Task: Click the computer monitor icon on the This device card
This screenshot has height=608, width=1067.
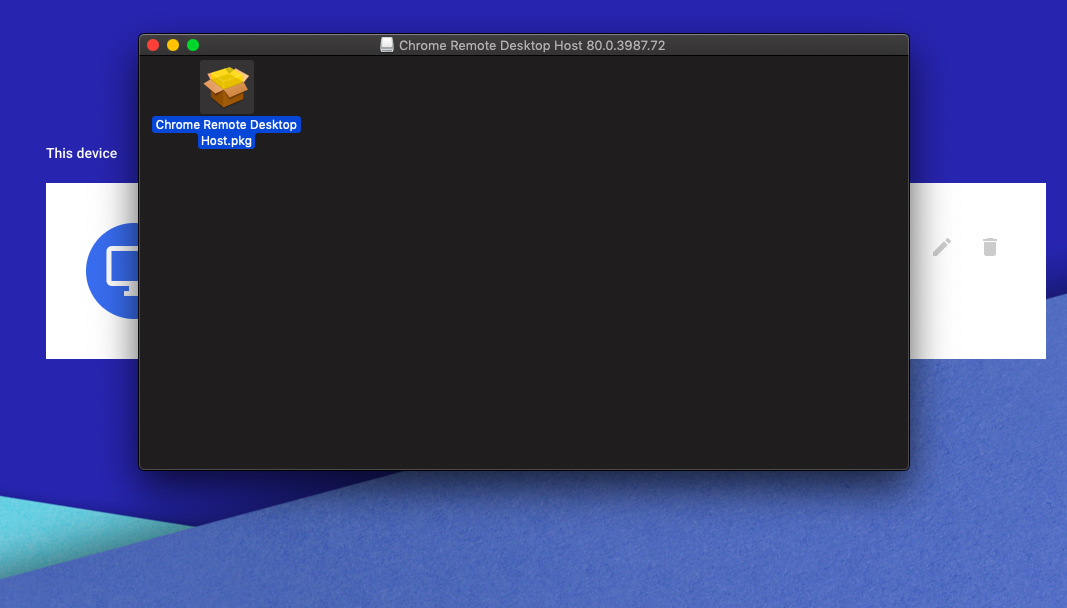Action: (x=113, y=271)
